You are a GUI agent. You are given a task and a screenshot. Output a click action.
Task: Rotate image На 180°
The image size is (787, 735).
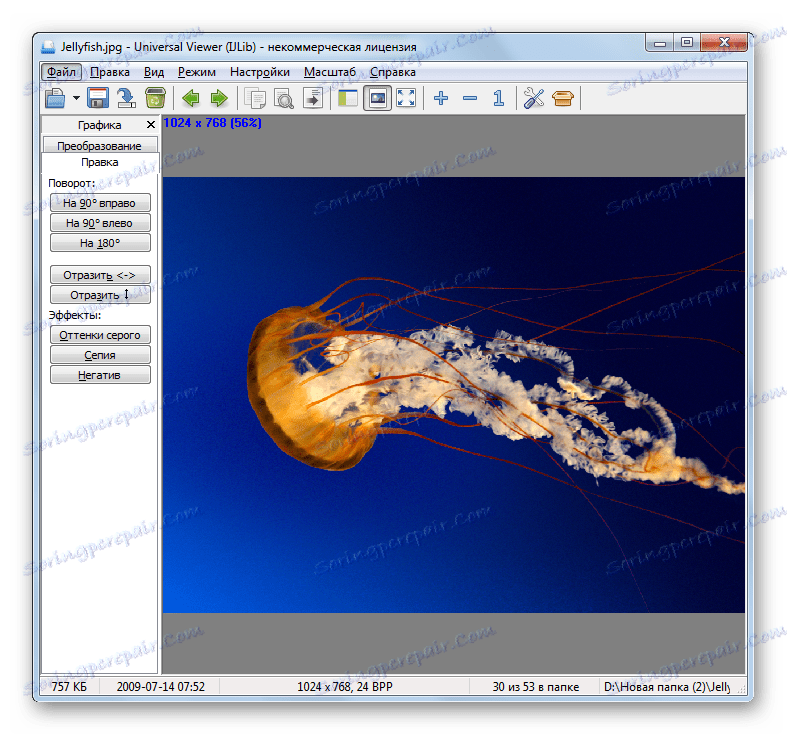click(x=100, y=243)
